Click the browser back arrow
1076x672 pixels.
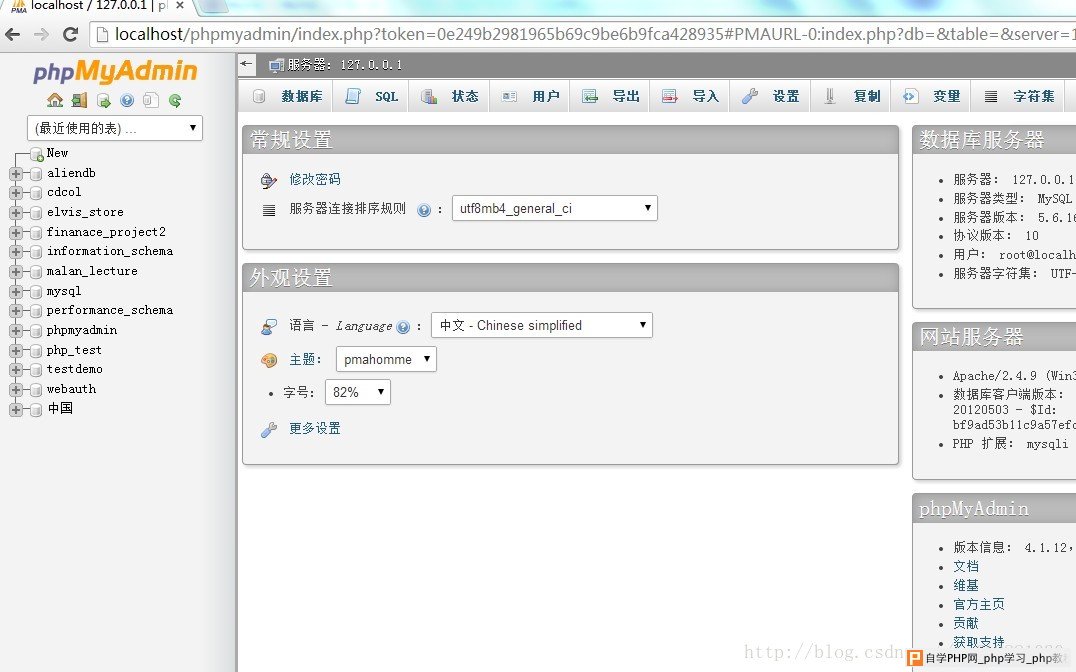click(x=13, y=34)
